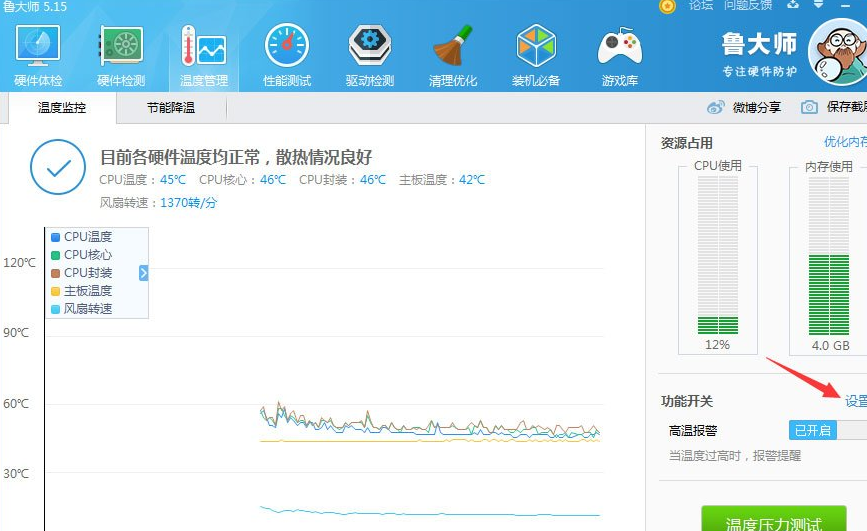Click the 主板温度 42℃ reading
The height and width of the screenshot is (531, 867).
tap(442, 180)
